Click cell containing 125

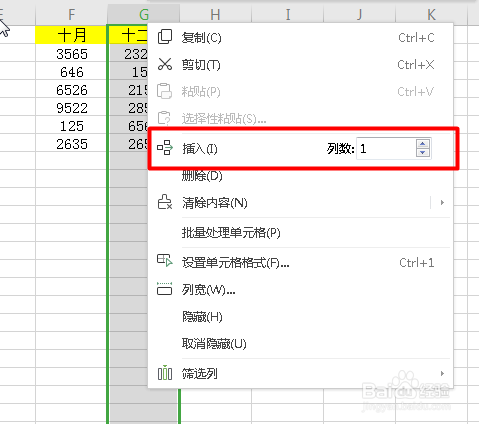(71, 126)
